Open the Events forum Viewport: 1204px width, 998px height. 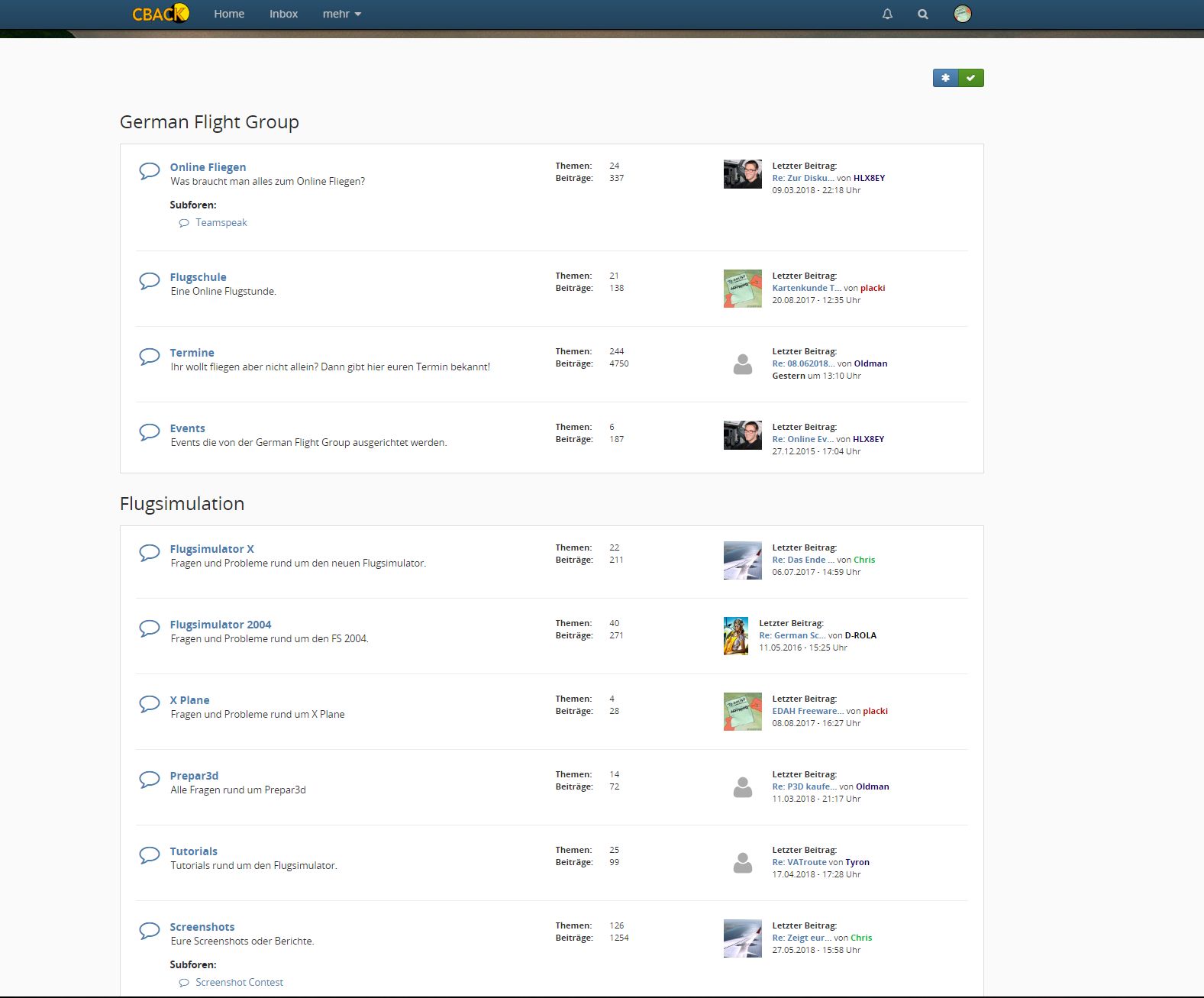click(x=187, y=428)
